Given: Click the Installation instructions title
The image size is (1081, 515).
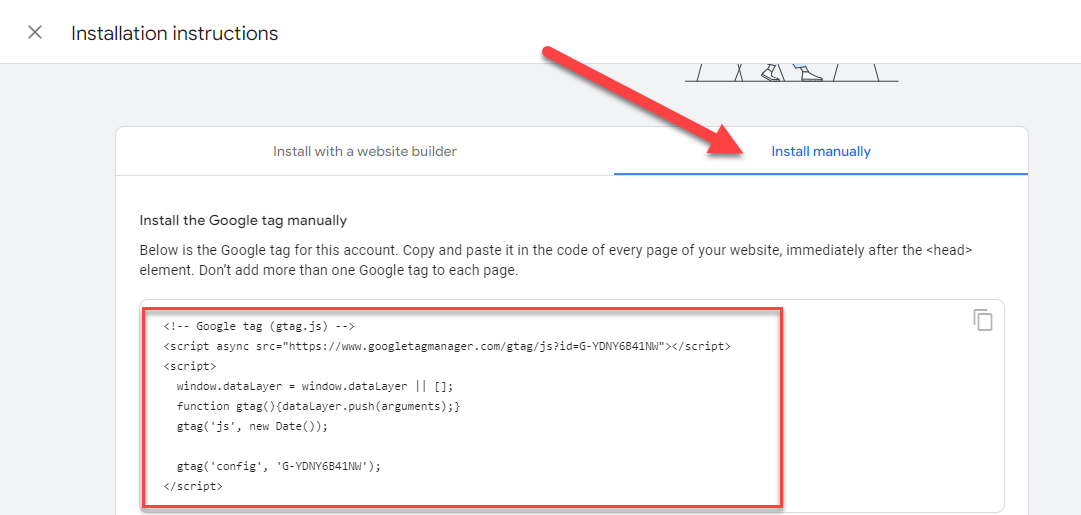Looking at the screenshot, I should point(174,33).
